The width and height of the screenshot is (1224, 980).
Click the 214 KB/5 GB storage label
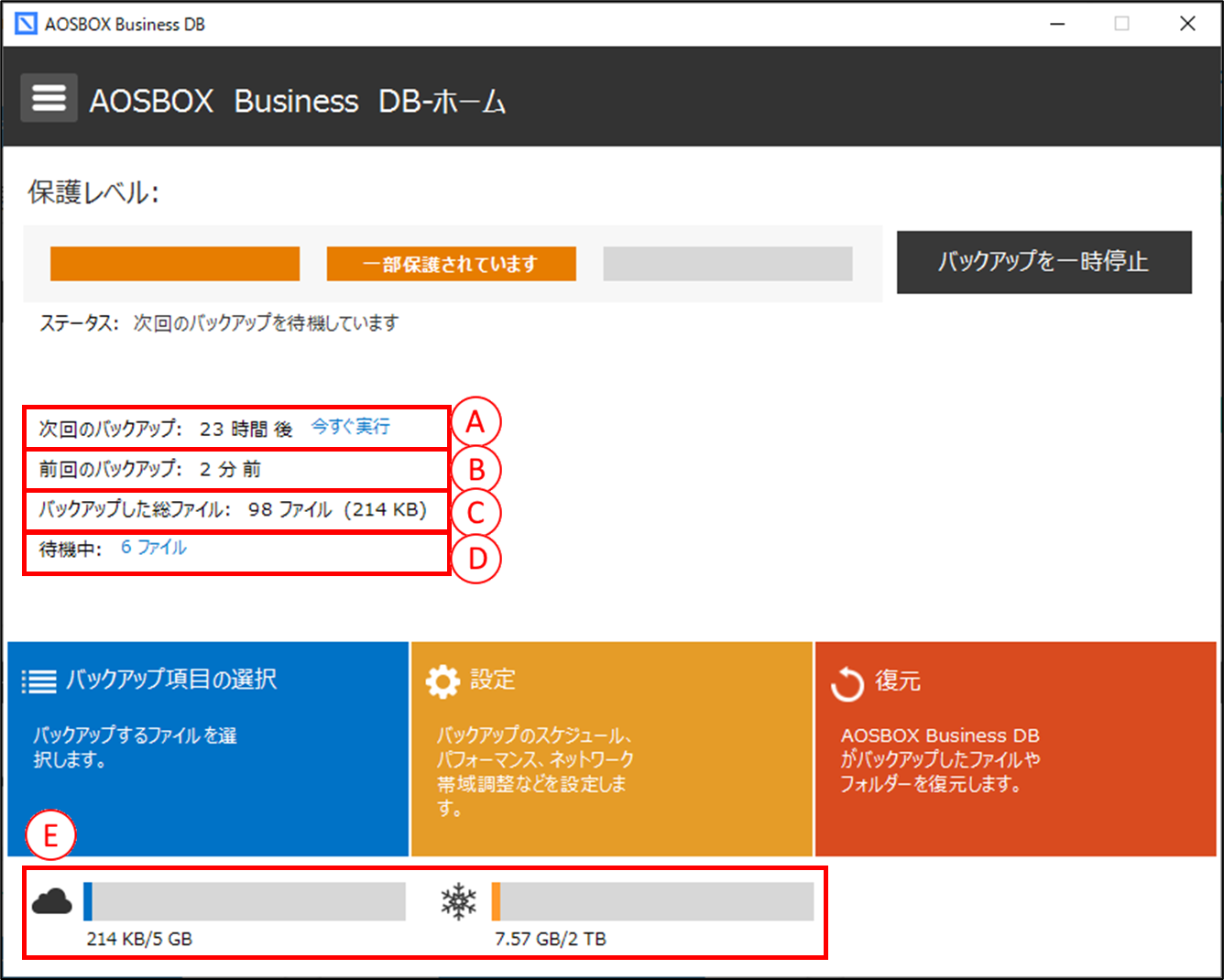(x=139, y=939)
